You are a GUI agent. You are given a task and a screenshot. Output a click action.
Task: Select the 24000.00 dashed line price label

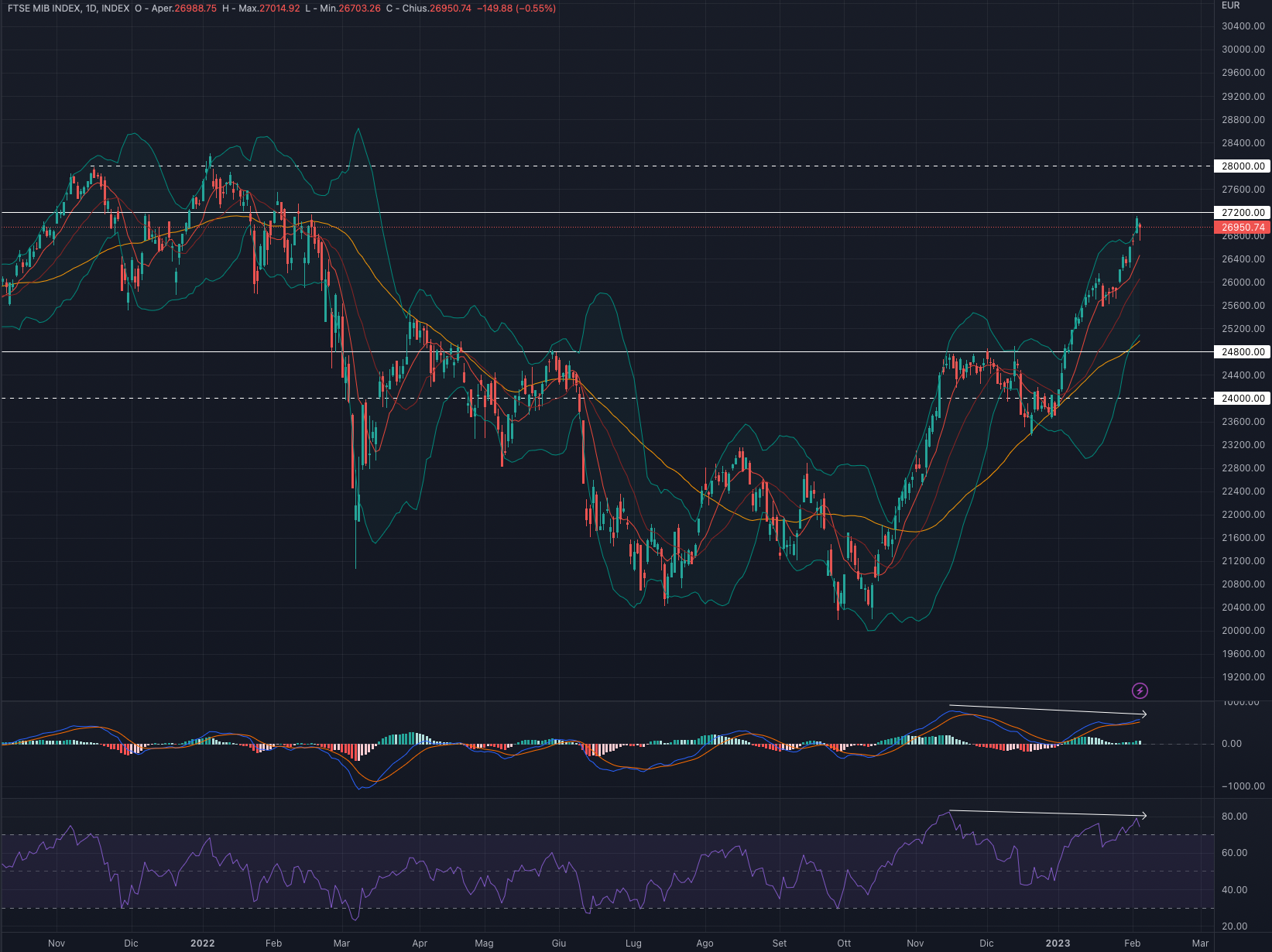point(1243,399)
